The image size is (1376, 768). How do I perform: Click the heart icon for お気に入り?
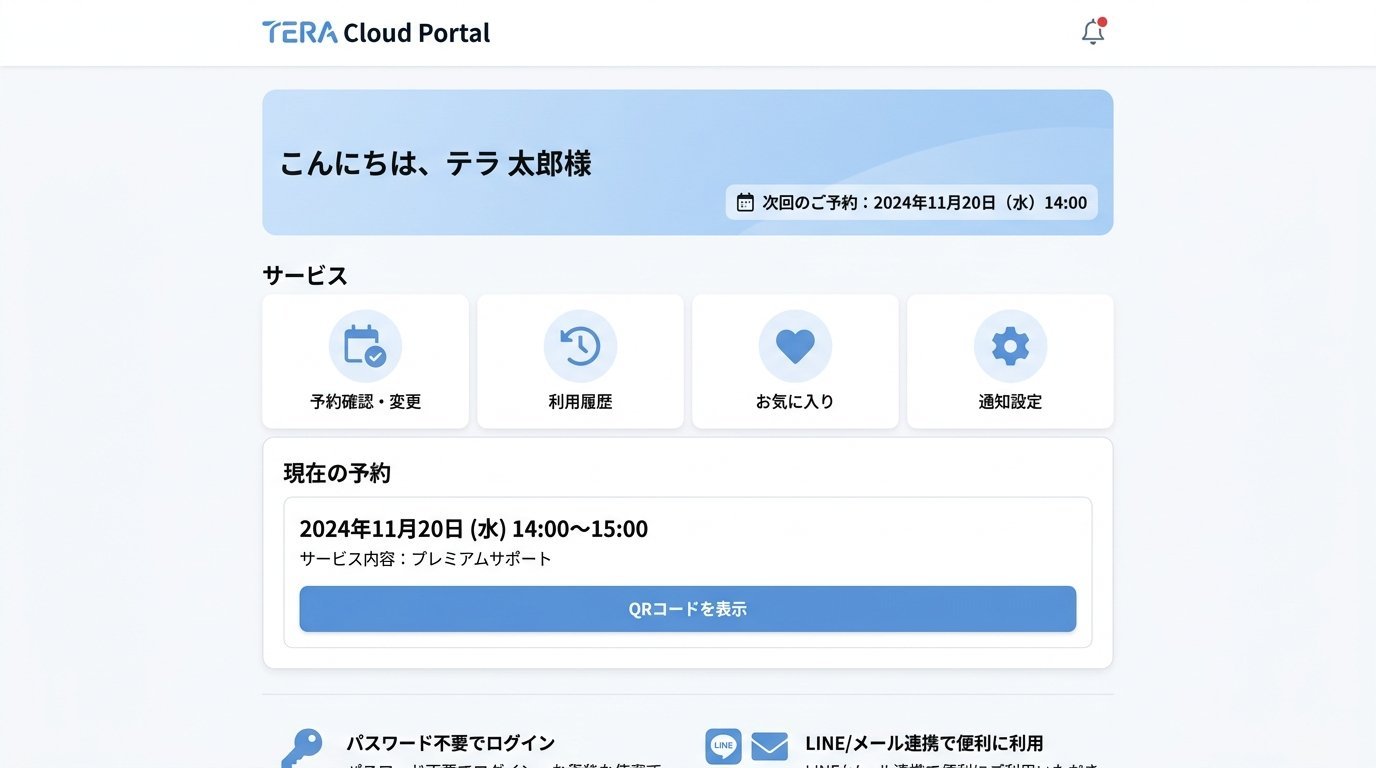click(795, 345)
